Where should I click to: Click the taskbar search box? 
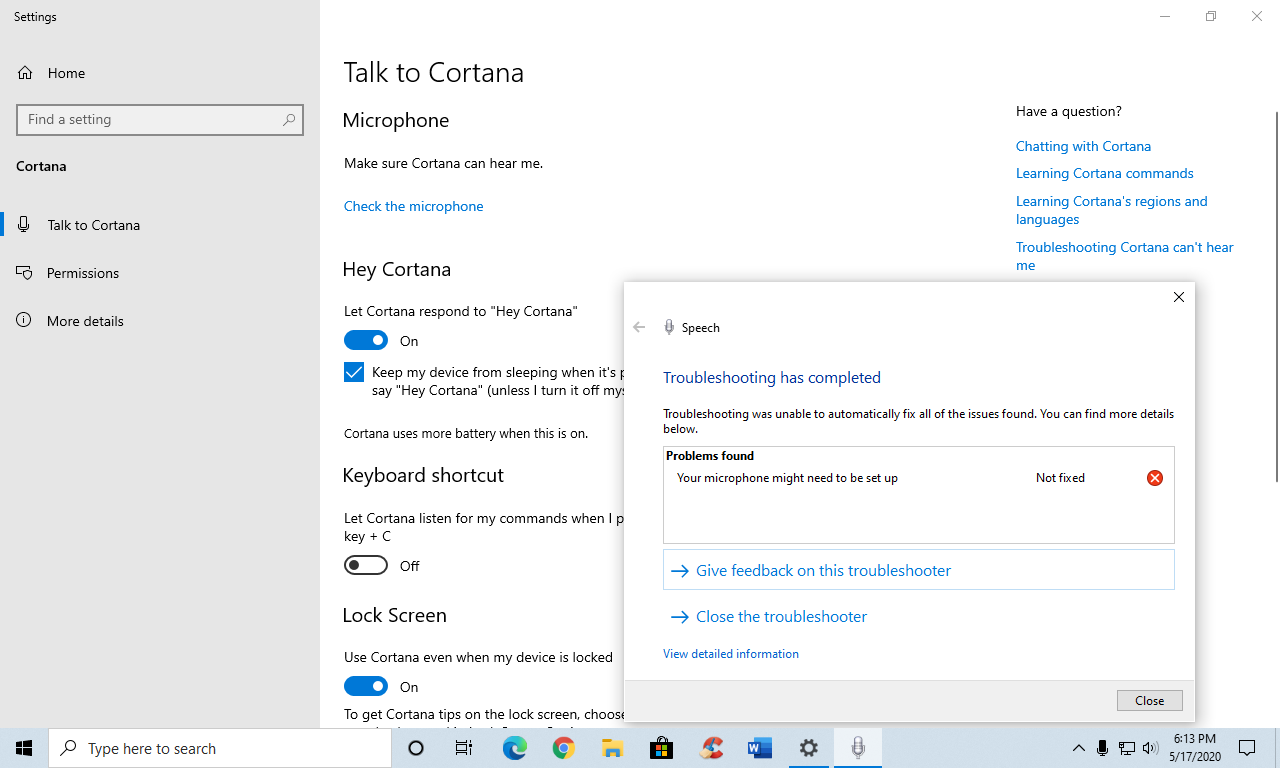point(220,748)
